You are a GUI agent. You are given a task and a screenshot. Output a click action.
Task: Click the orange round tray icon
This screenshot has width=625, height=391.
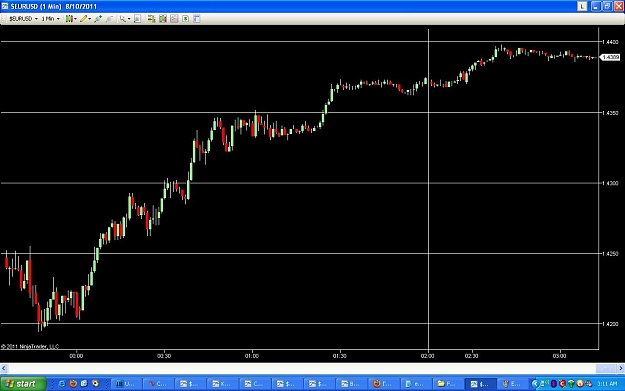pos(580,384)
